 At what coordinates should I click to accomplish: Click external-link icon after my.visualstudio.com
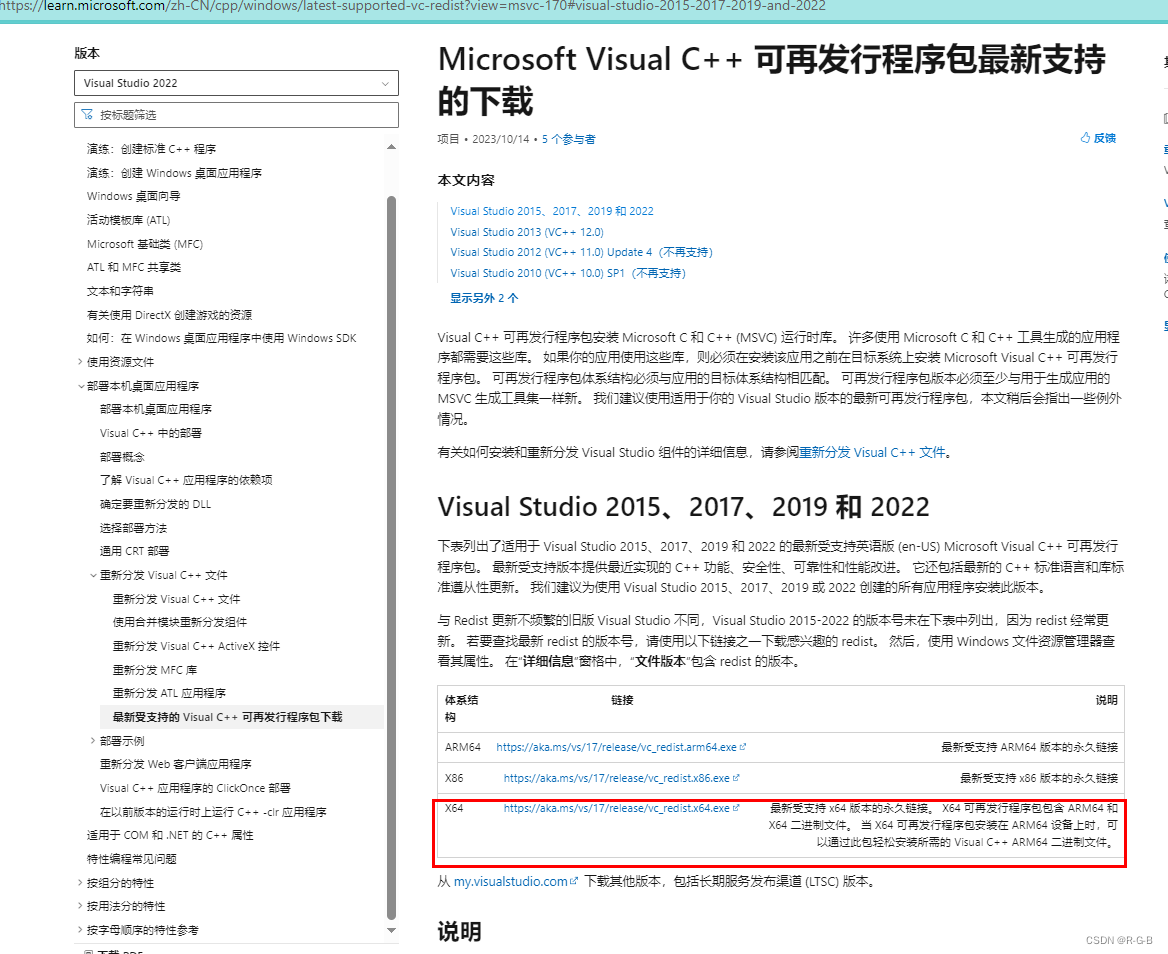click(x=574, y=881)
